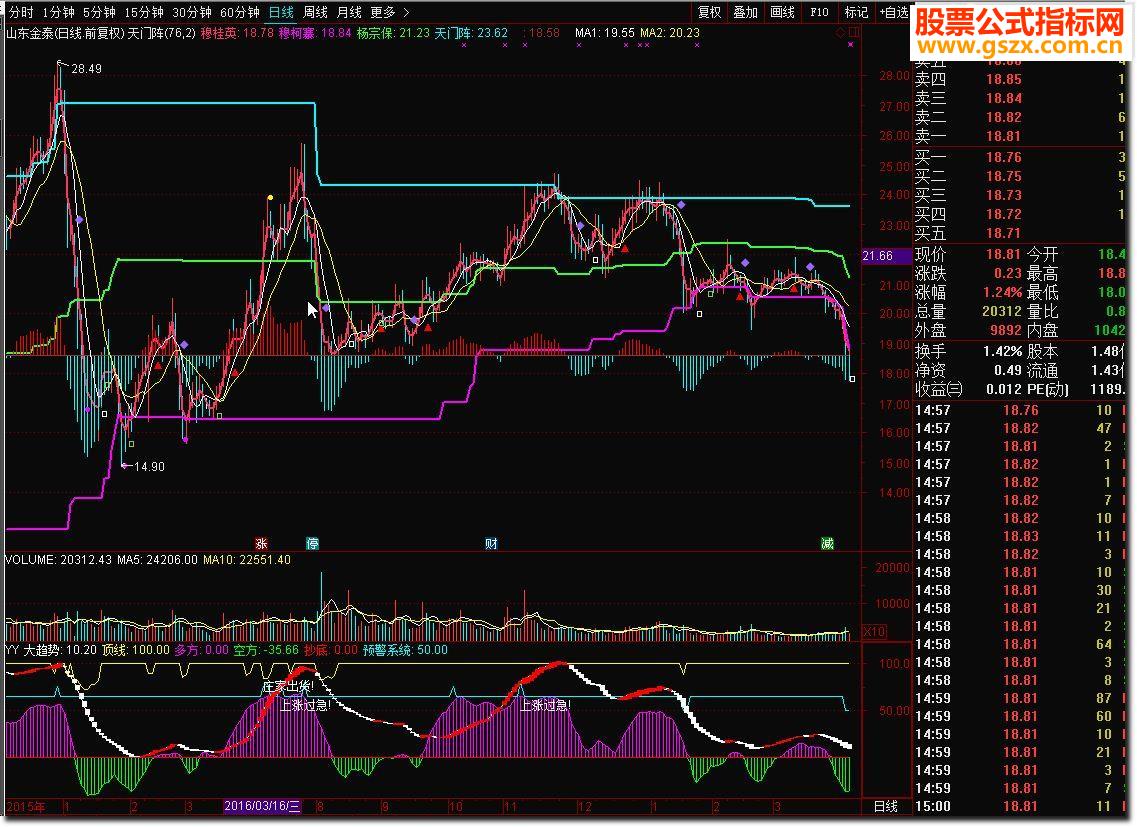
Task: Switch to 30分钟 chart period
Action: pyautogui.click(x=191, y=12)
